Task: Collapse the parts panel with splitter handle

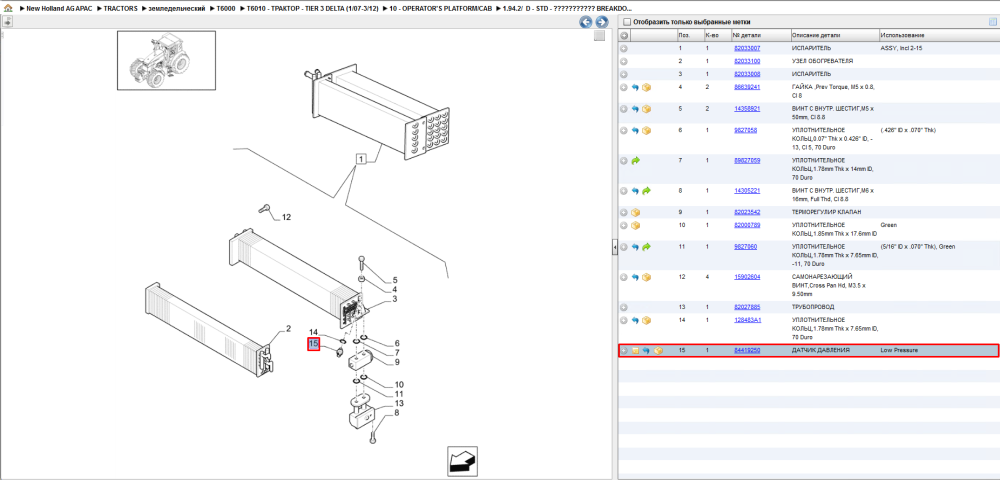Action: tap(614, 247)
